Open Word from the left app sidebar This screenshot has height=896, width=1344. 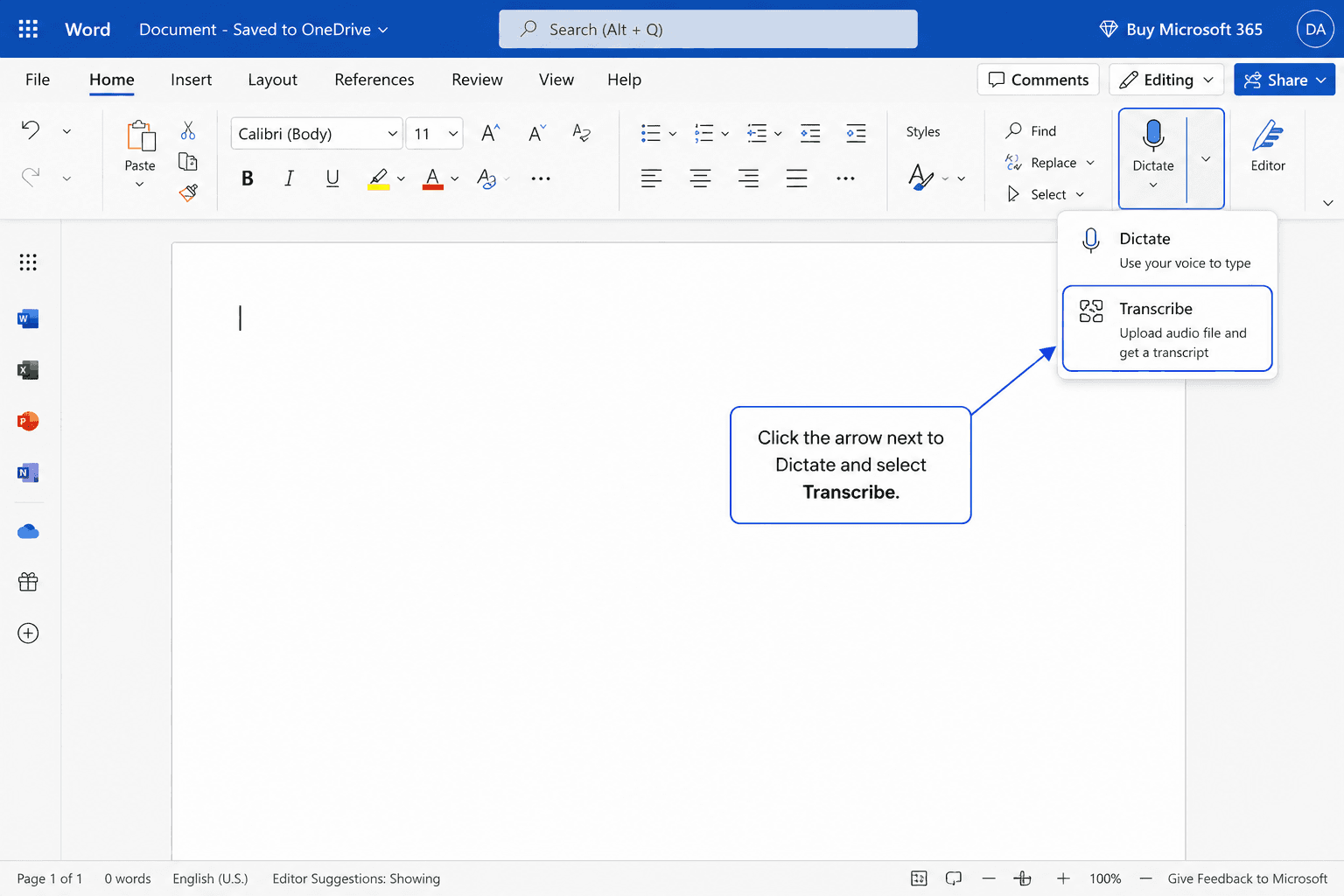(28, 318)
